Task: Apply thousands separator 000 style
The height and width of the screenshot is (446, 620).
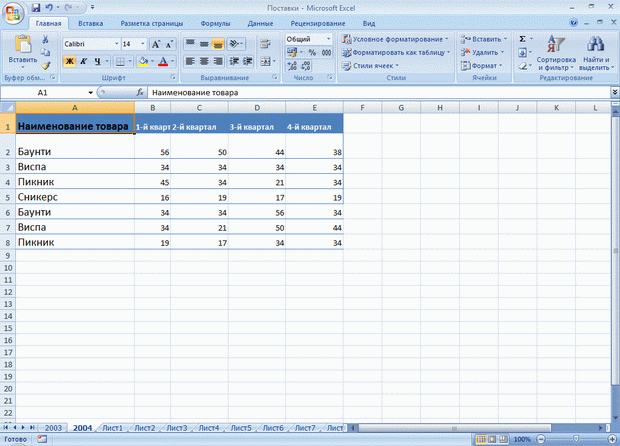Action: click(x=326, y=52)
